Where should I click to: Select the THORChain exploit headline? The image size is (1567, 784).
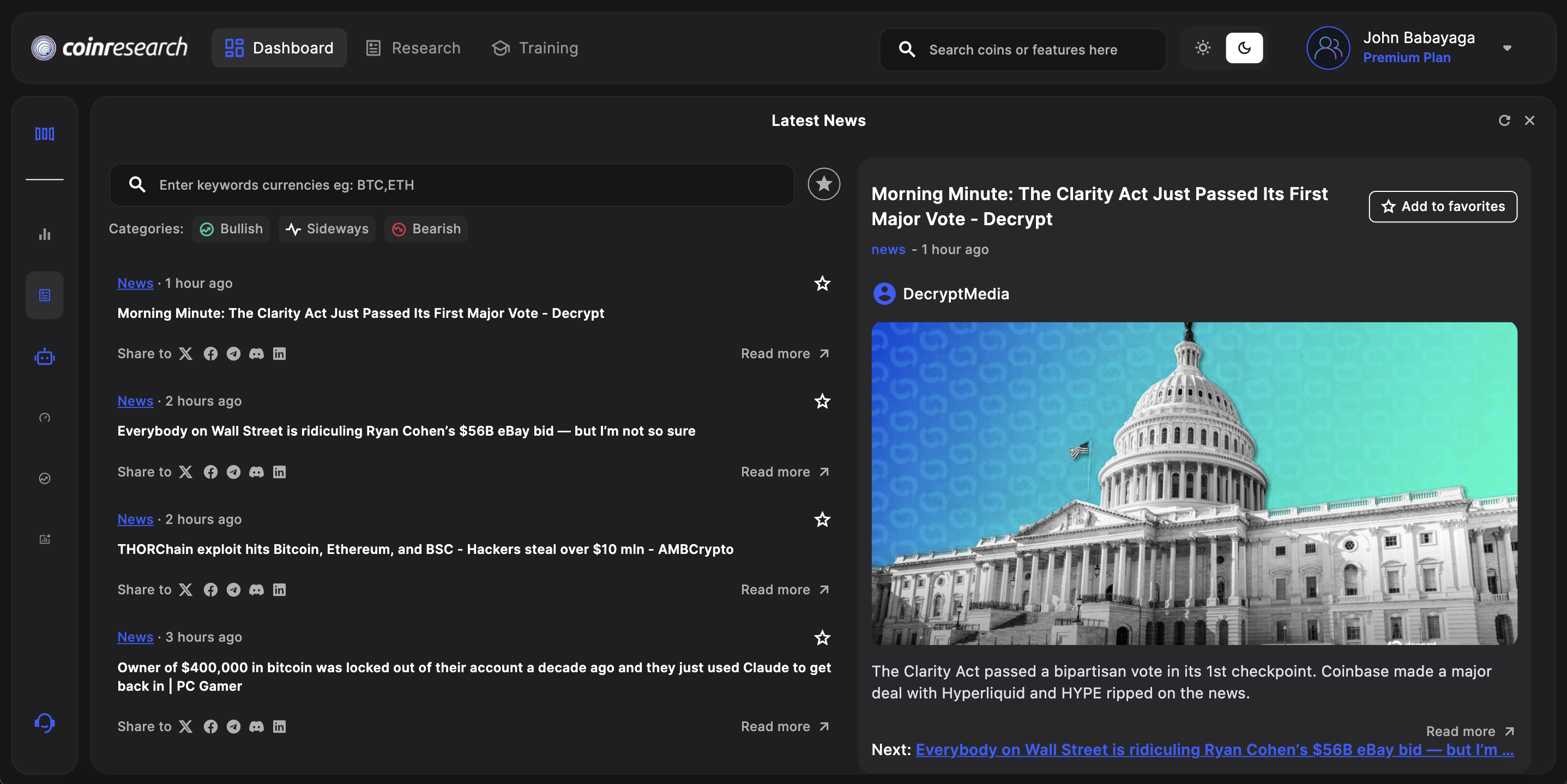(x=425, y=549)
